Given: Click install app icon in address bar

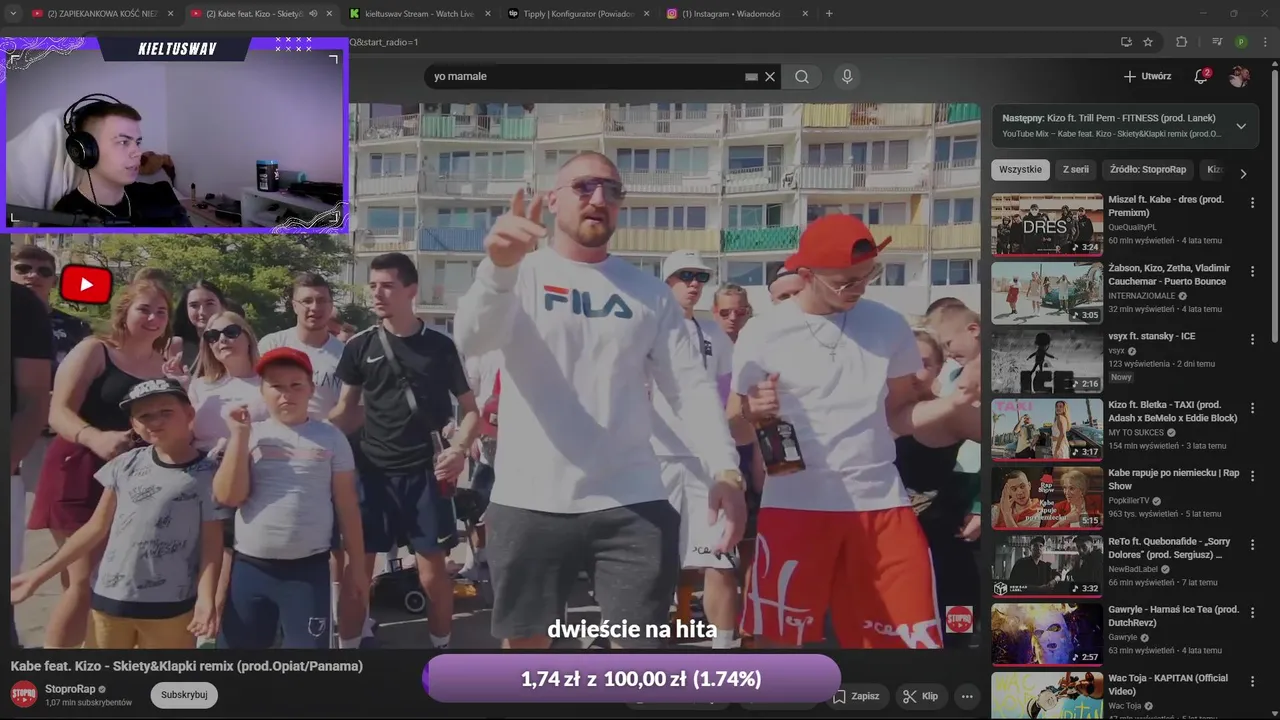Looking at the screenshot, I should (x=1126, y=42).
